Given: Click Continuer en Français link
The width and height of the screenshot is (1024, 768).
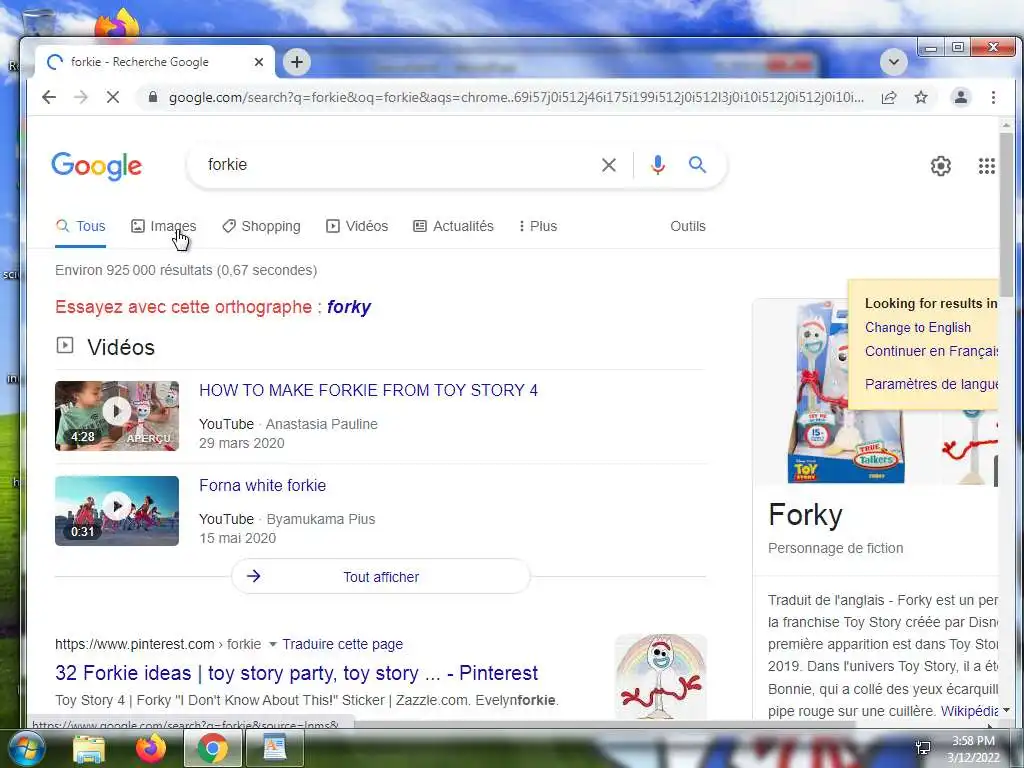Looking at the screenshot, I should click(x=931, y=351).
